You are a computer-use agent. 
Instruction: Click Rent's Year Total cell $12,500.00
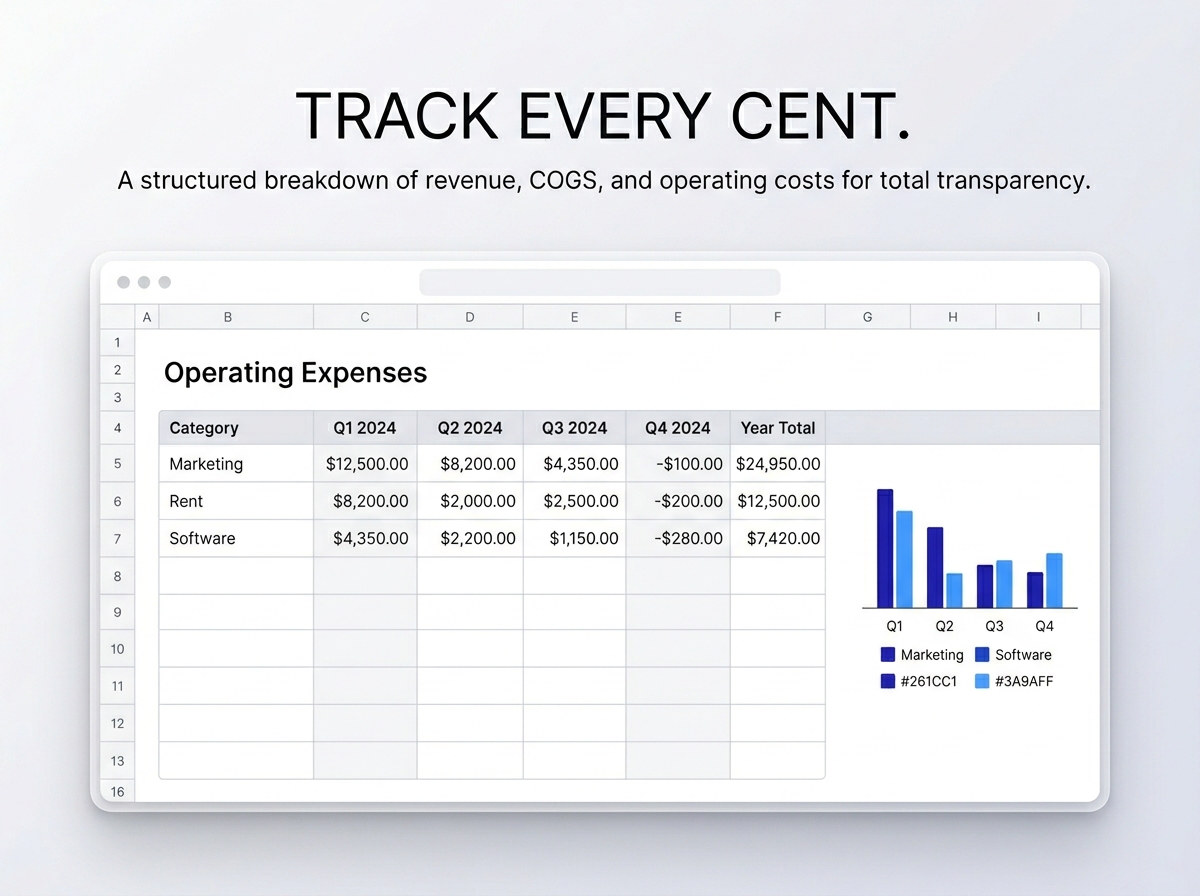[x=779, y=501]
